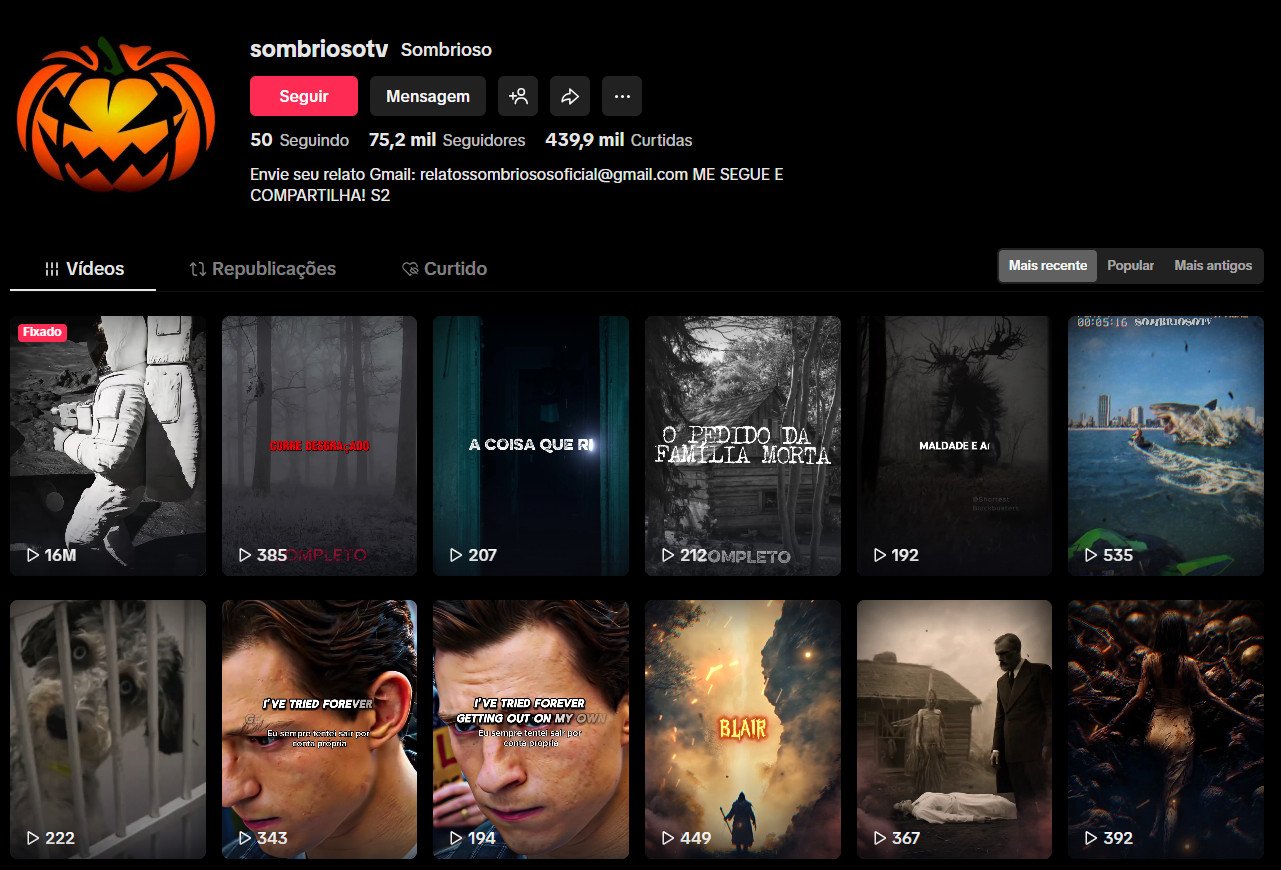Viewport: 1281px width, 870px height.
Task: Enable Mais antigos sorting
Action: click(x=1212, y=265)
